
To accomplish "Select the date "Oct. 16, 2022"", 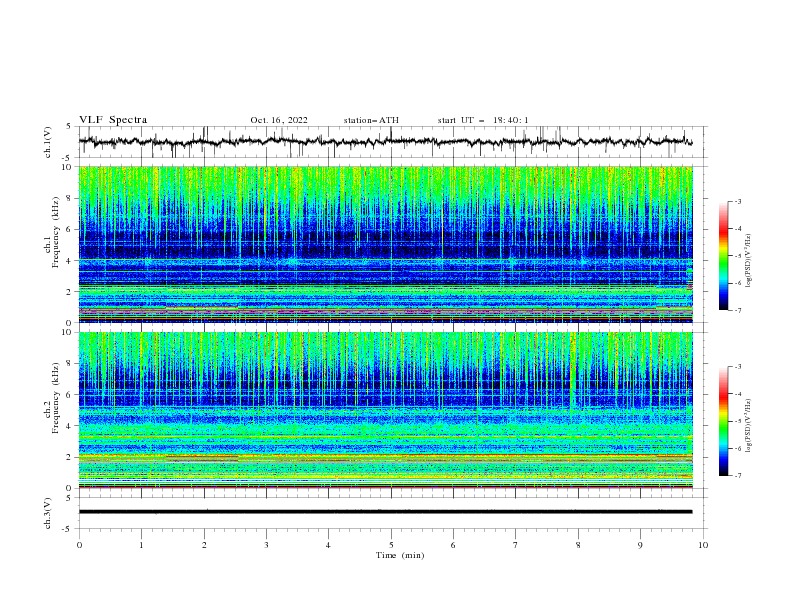I will click(x=279, y=120).
